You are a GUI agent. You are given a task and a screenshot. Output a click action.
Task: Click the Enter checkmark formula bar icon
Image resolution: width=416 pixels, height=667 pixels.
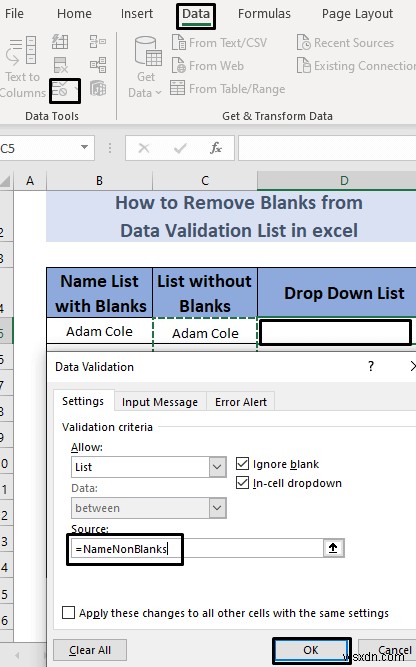coord(180,148)
